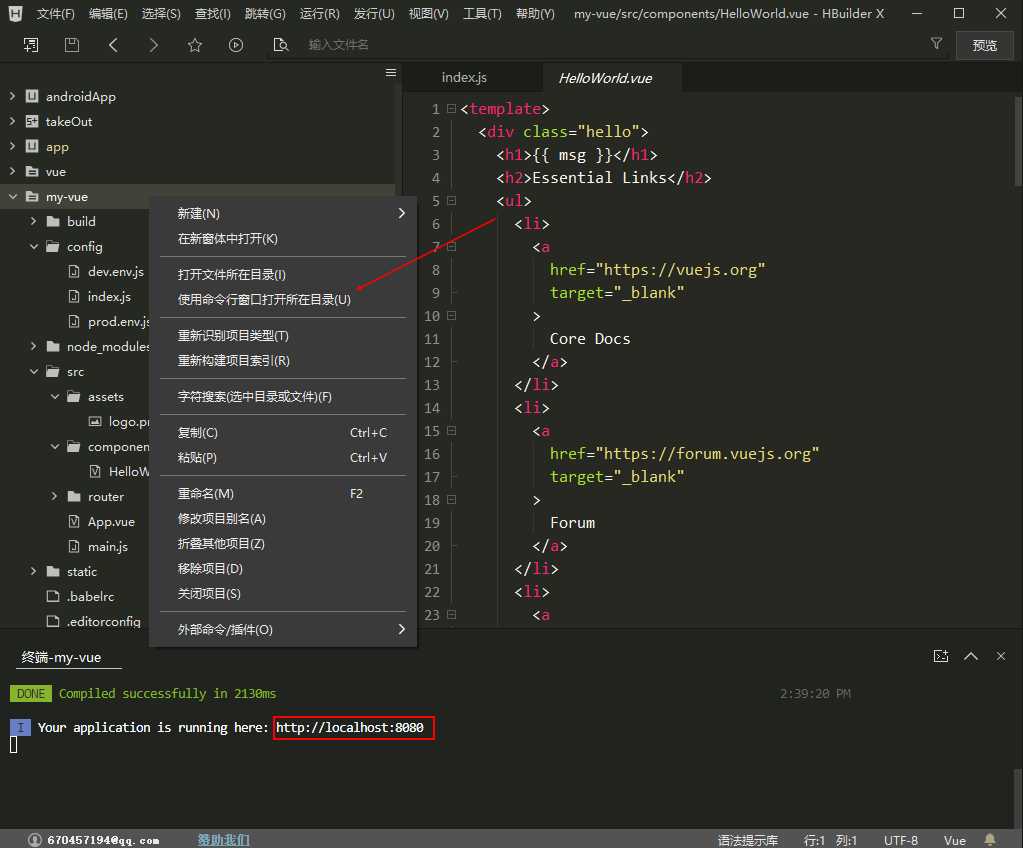Click the 预览 preview button
Screen dimensions: 1023x848
pos(985,45)
